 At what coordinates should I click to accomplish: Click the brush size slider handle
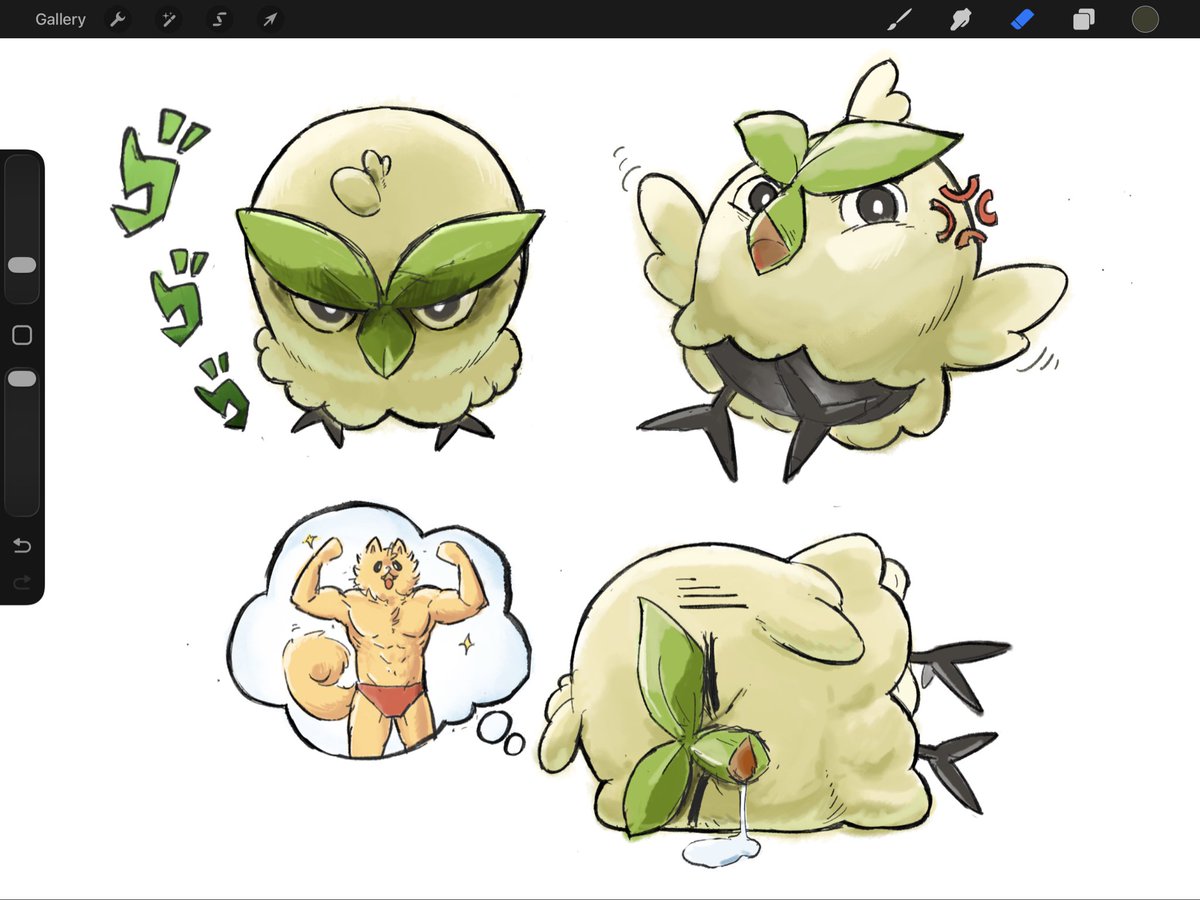tap(22, 265)
